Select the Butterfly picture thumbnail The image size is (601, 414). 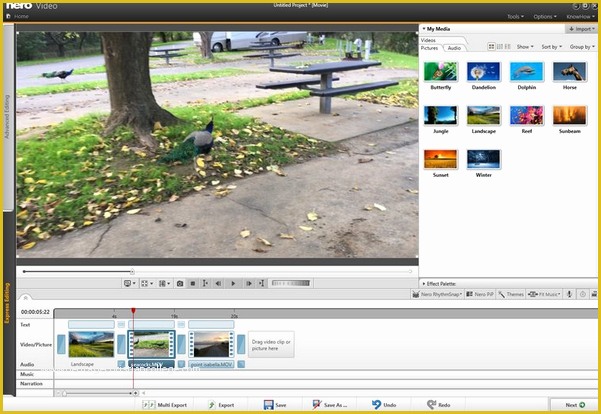(441, 72)
